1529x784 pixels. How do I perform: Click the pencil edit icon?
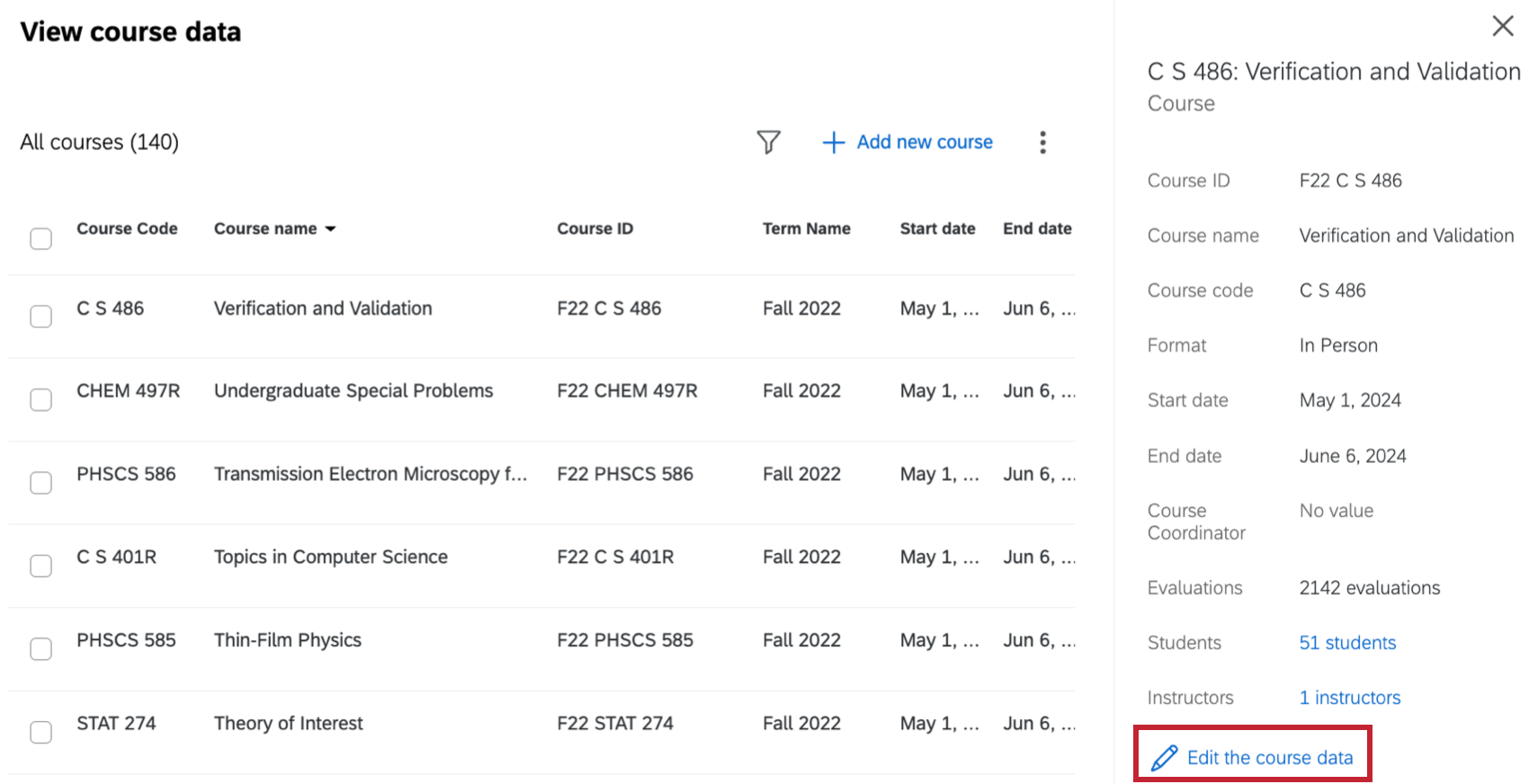point(1164,758)
